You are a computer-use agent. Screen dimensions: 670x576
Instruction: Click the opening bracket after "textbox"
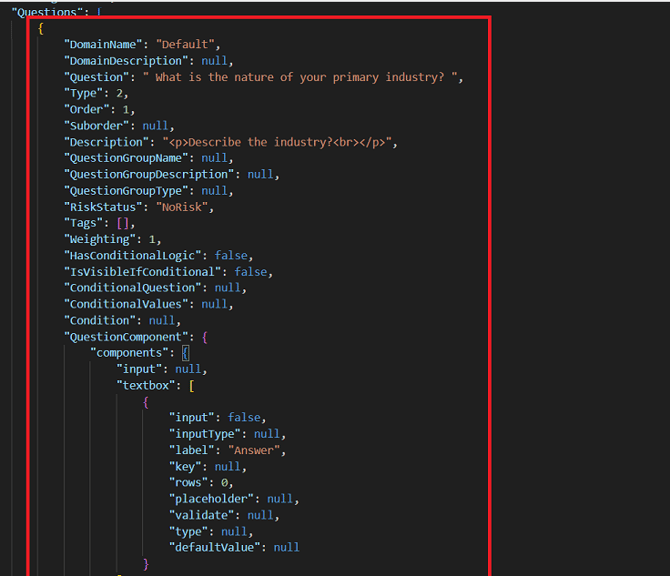[205, 385]
